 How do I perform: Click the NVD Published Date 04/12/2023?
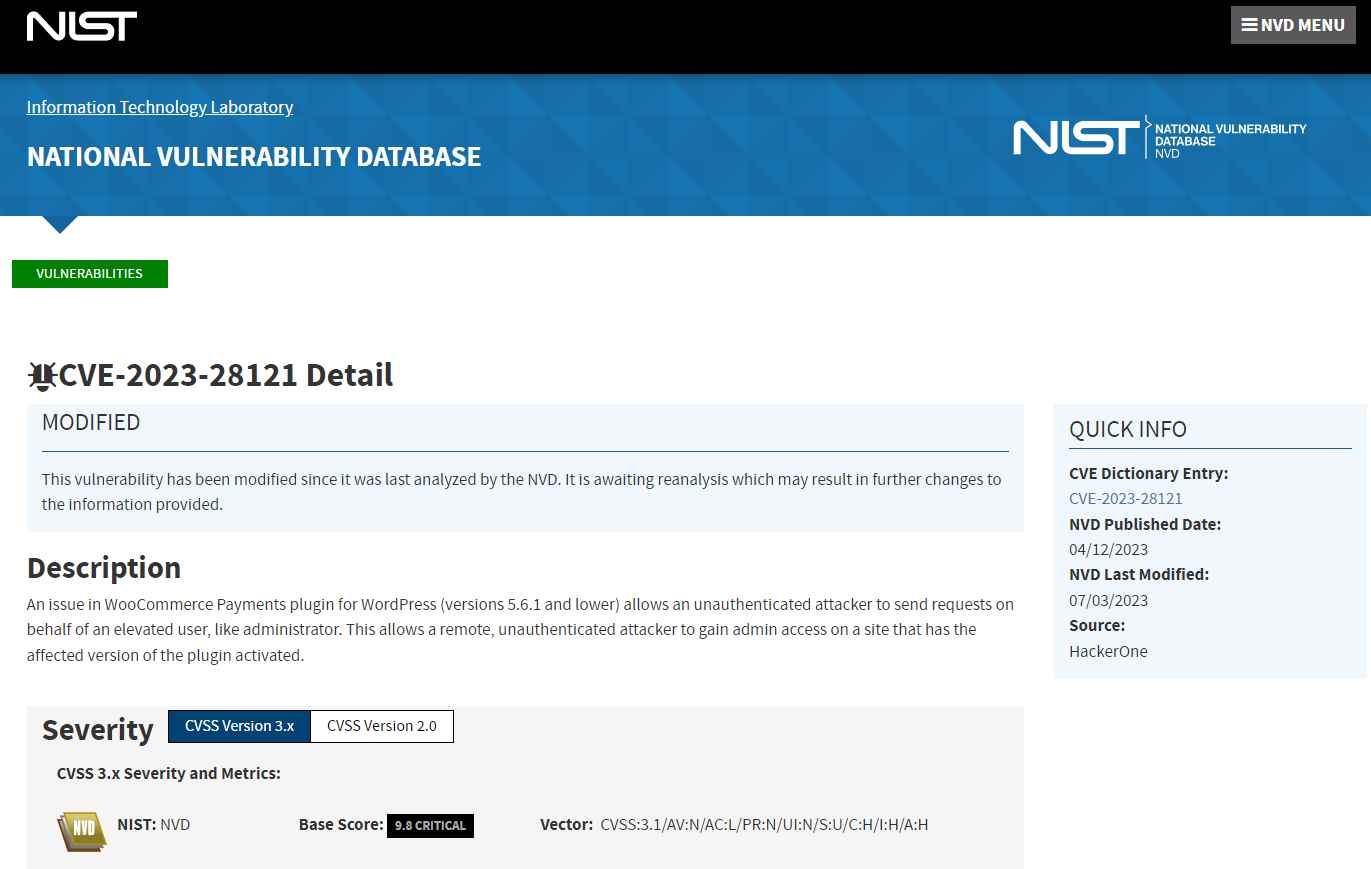(1109, 549)
